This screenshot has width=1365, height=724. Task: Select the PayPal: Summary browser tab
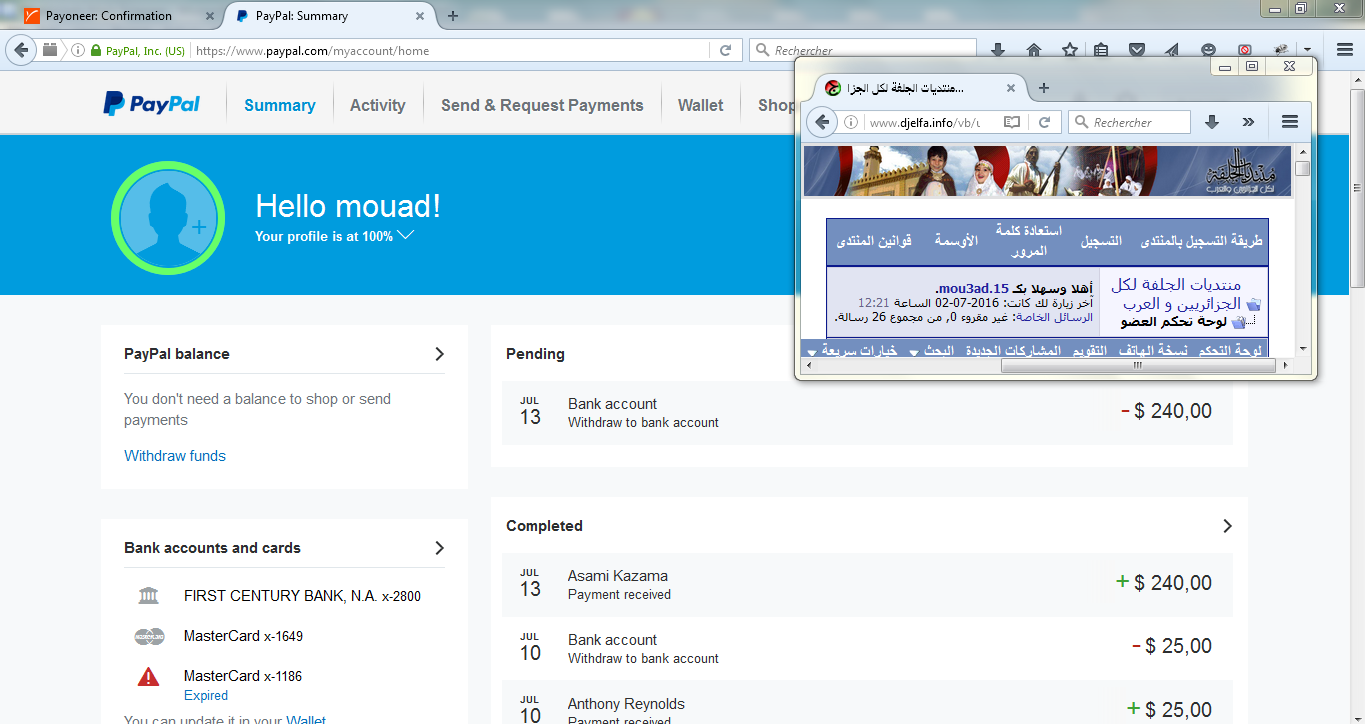click(329, 15)
